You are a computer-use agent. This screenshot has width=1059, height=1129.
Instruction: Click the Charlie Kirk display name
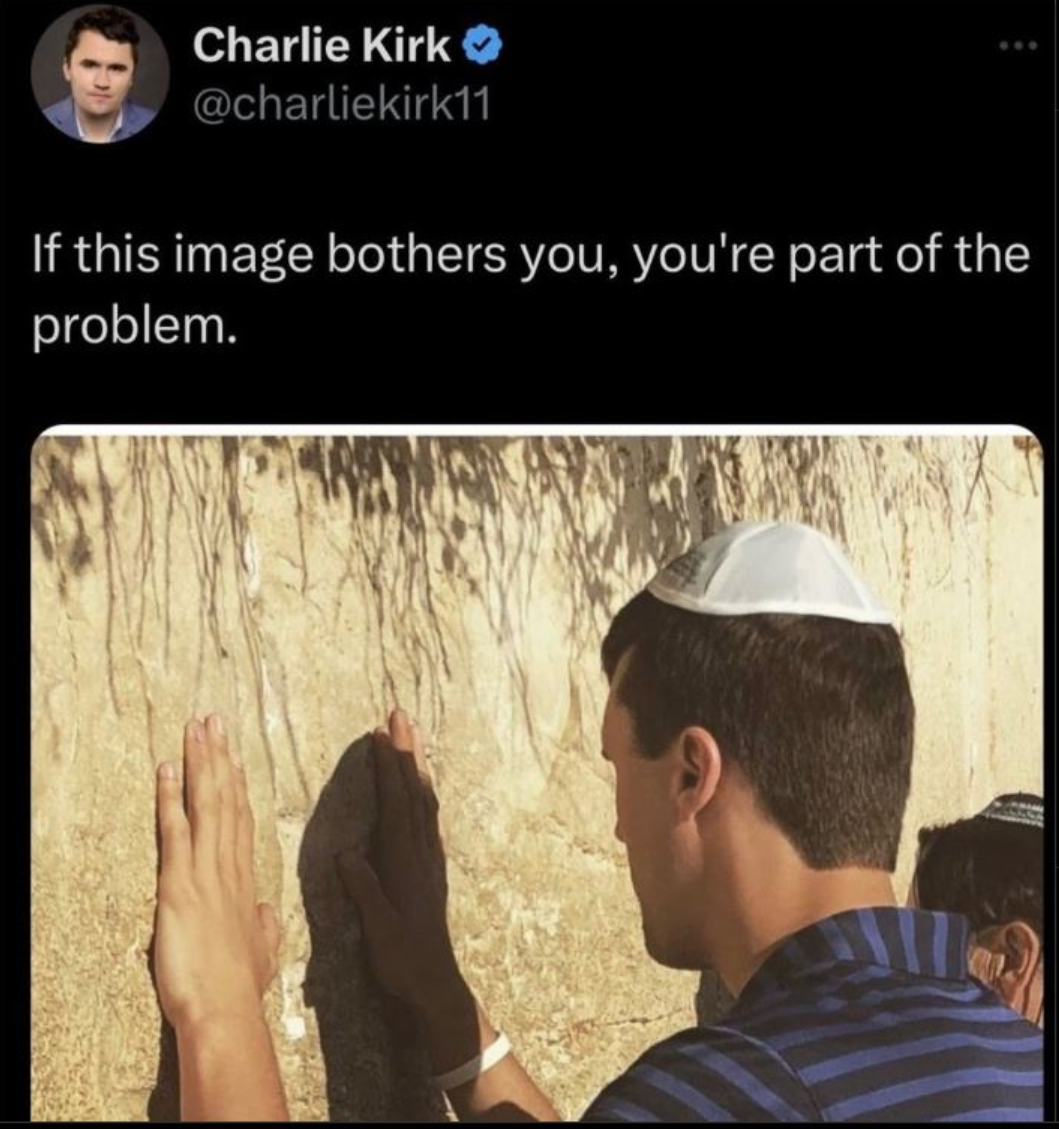320,46
